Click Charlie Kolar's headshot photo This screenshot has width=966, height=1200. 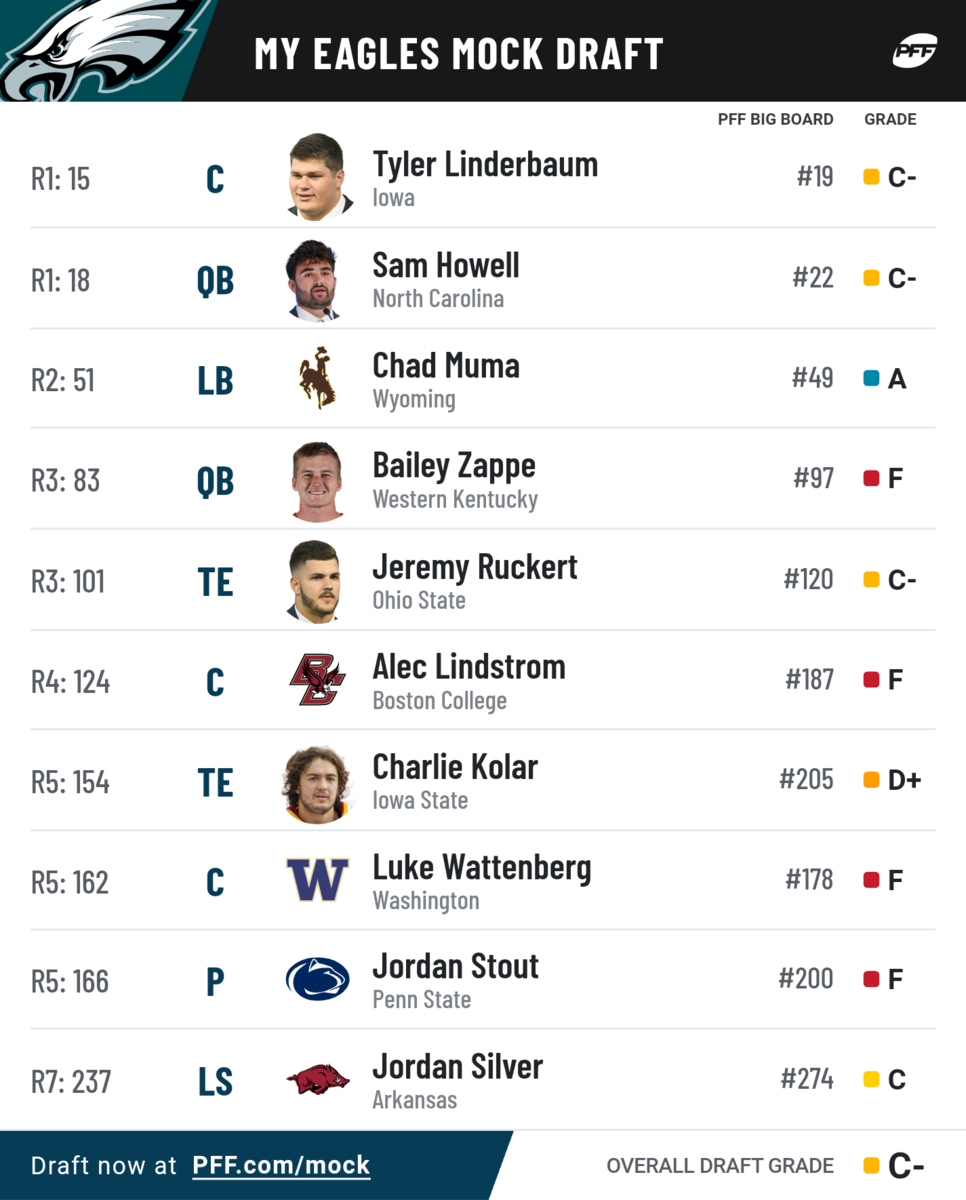[317, 783]
